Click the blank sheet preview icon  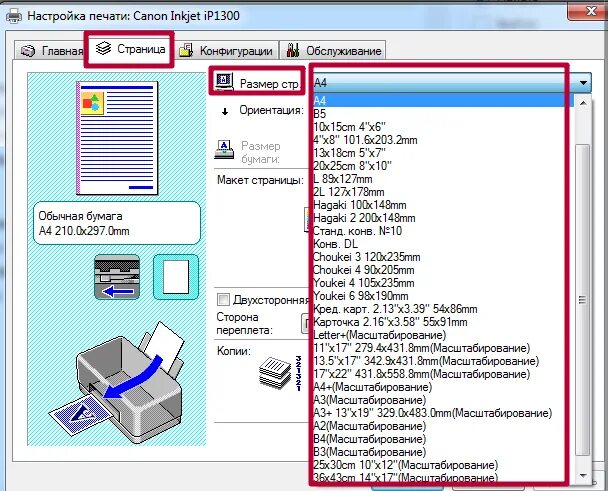pos(176,277)
